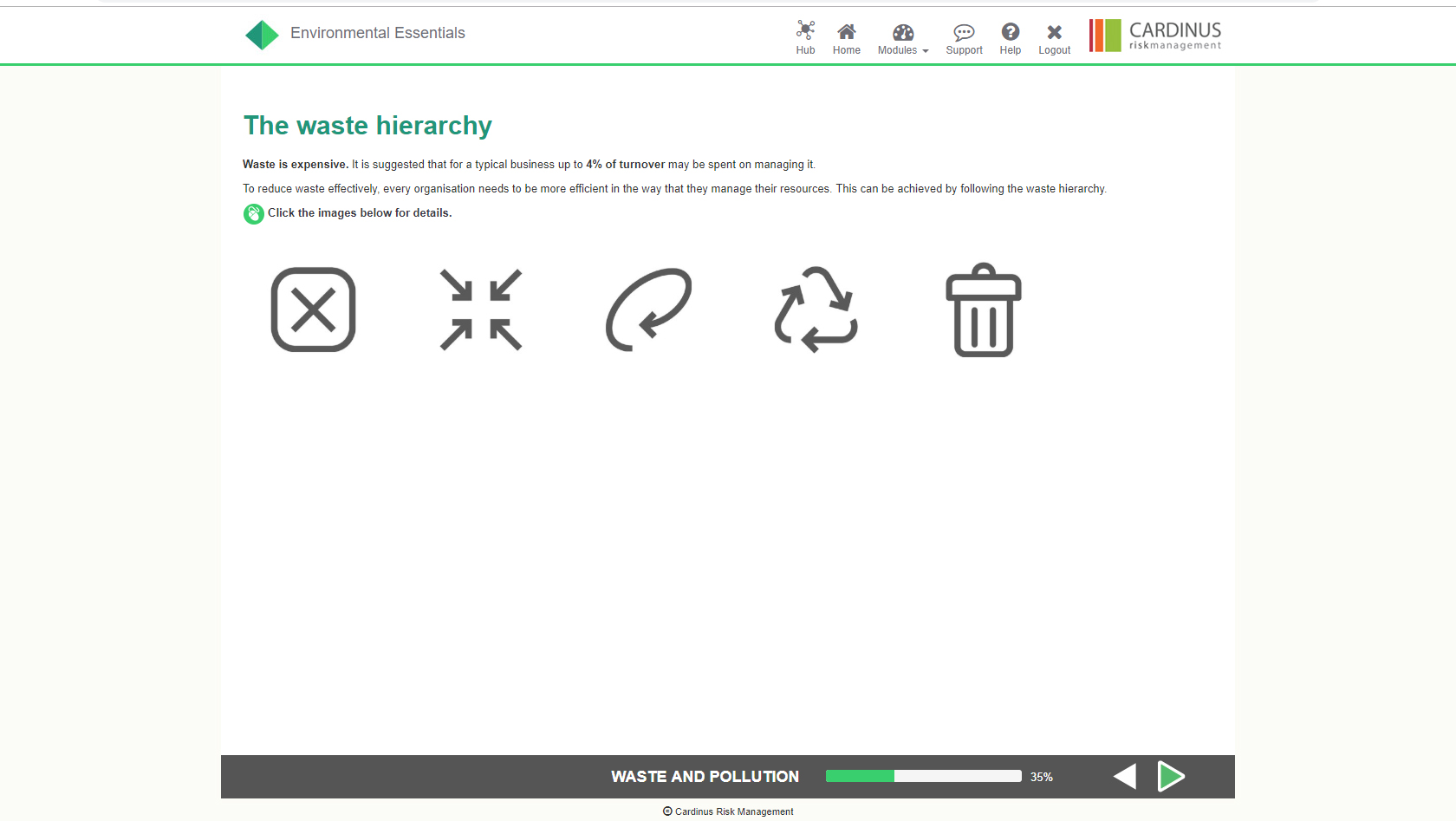The height and width of the screenshot is (821, 1456).
Task: Click The waste hierarchy heading
Action: click(367, 126)
